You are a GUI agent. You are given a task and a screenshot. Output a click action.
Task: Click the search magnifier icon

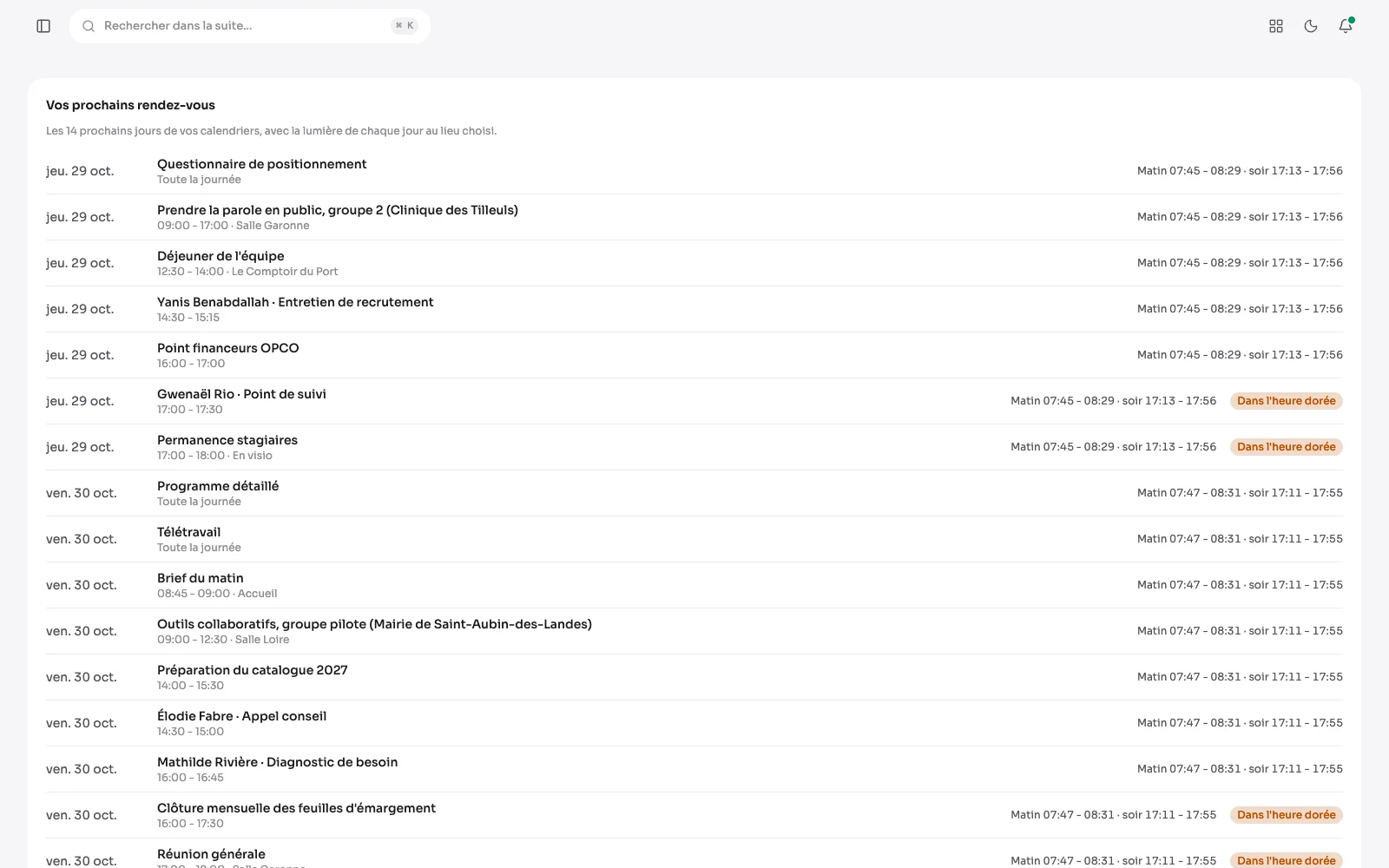click(89, 26)
